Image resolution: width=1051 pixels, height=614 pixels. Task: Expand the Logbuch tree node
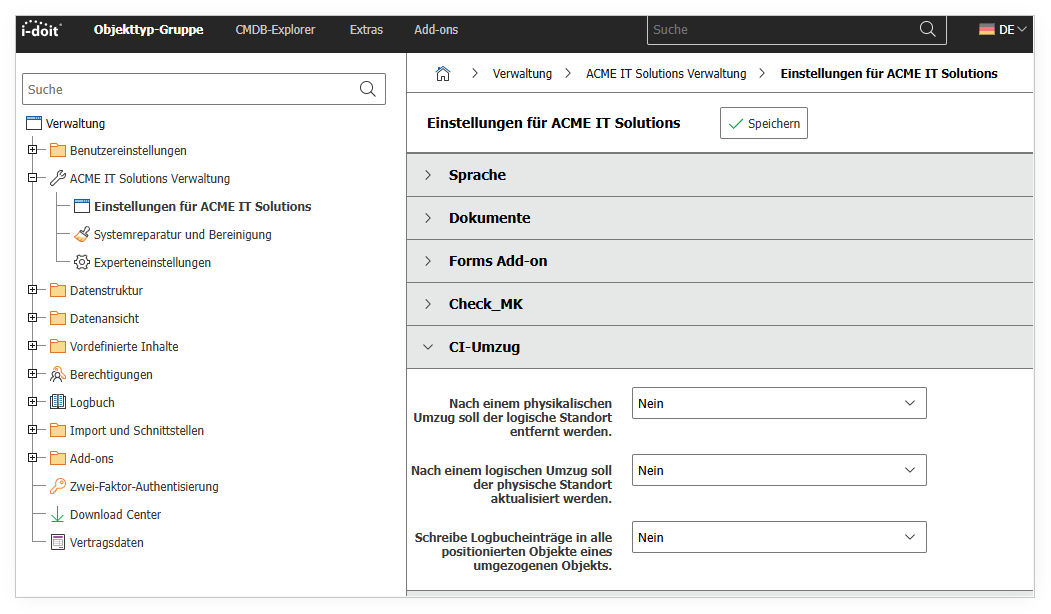click(32, 402)
